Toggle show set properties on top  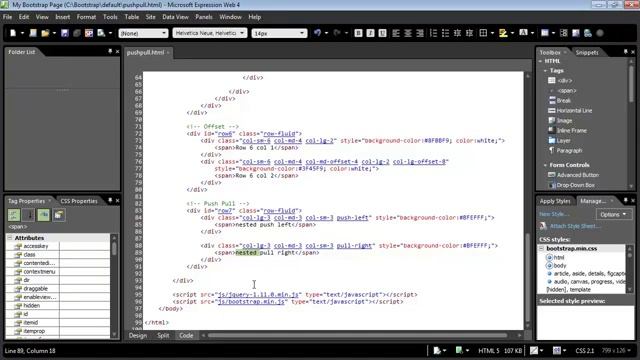coord(44,215)
